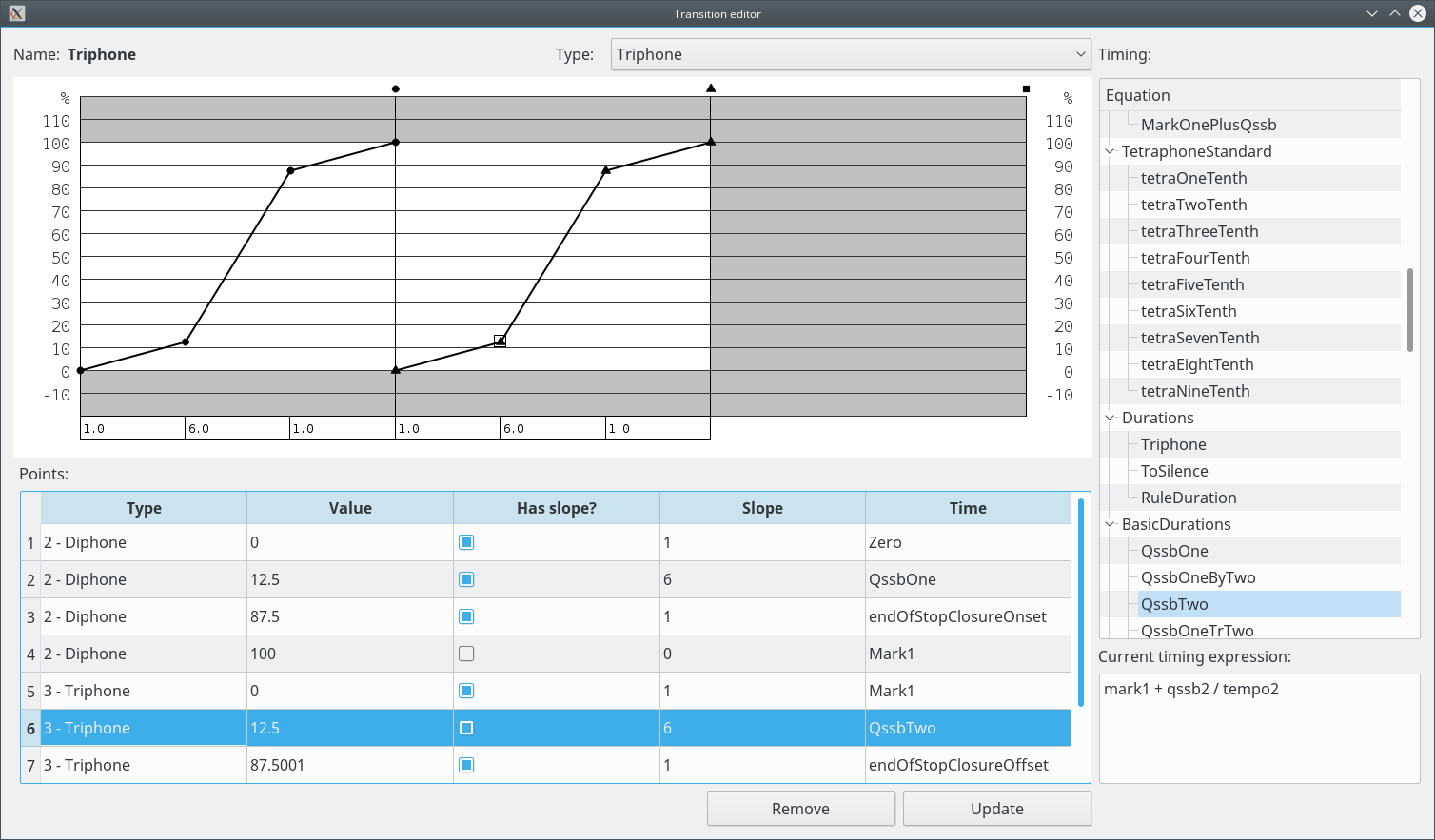This screenshot has height=840, width=1435.
Task: Toggle Has slope checkbox for row 2 QssbOne
Action: click(x=466, y=579)
